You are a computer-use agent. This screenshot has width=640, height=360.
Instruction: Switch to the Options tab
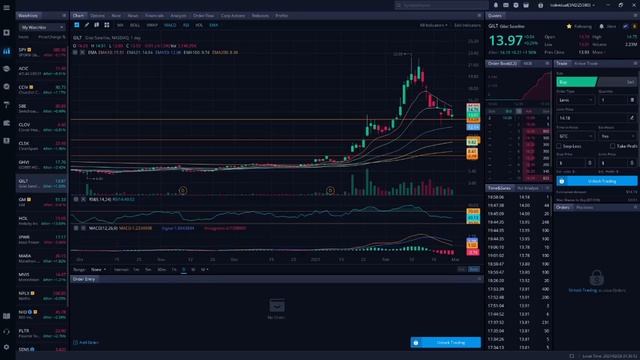pyautogui.click(x=97, y=16)
